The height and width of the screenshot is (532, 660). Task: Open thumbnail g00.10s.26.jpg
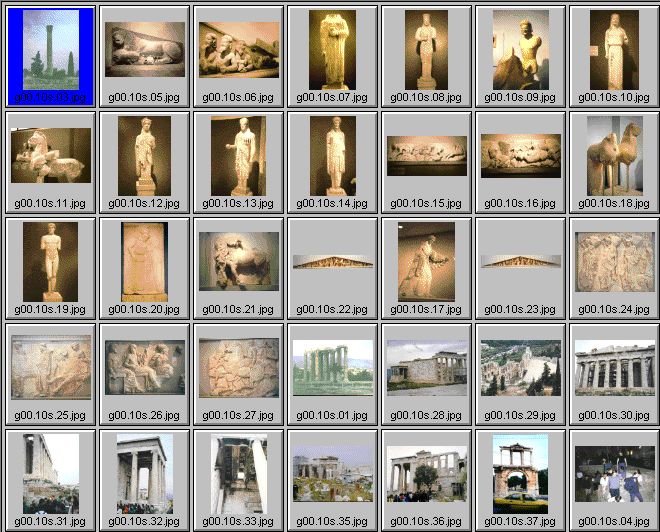[x=145, y=367]
